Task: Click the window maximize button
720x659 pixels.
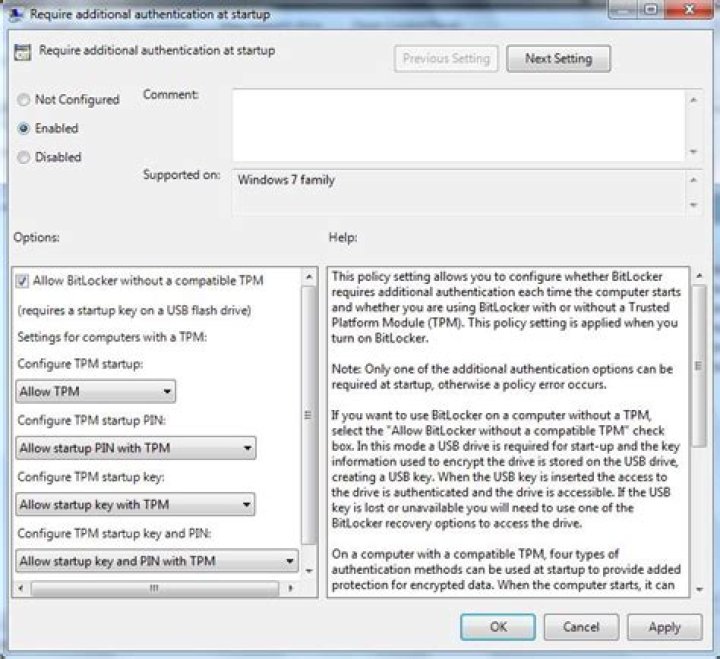Action: (x=651, y=9)
